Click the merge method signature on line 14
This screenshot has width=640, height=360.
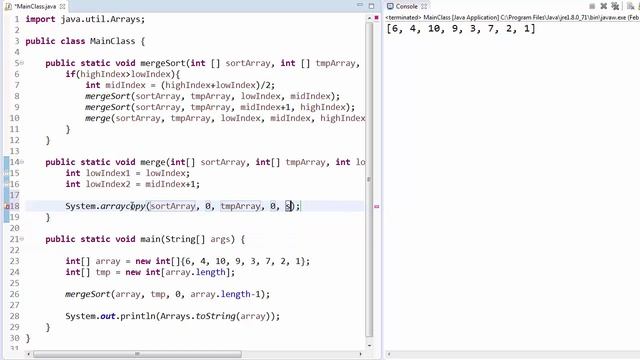tap(205, 162)
